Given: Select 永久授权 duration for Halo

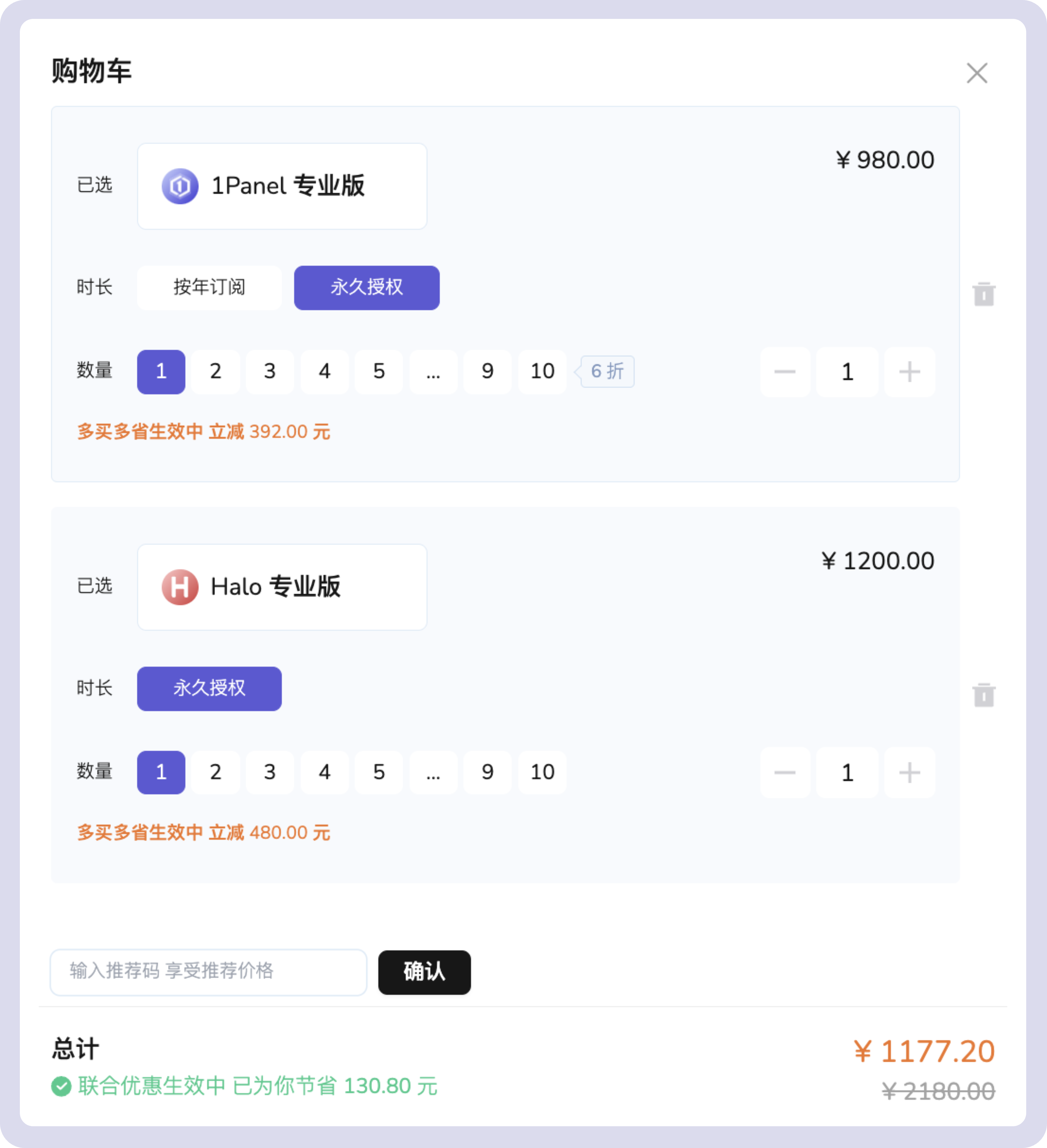Looking at the screenshot, I should pos(209,688).
